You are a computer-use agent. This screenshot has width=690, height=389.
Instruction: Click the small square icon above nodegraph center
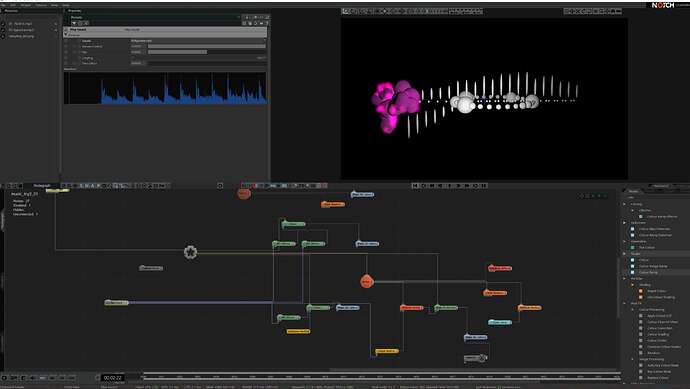[x=220, y=186]
